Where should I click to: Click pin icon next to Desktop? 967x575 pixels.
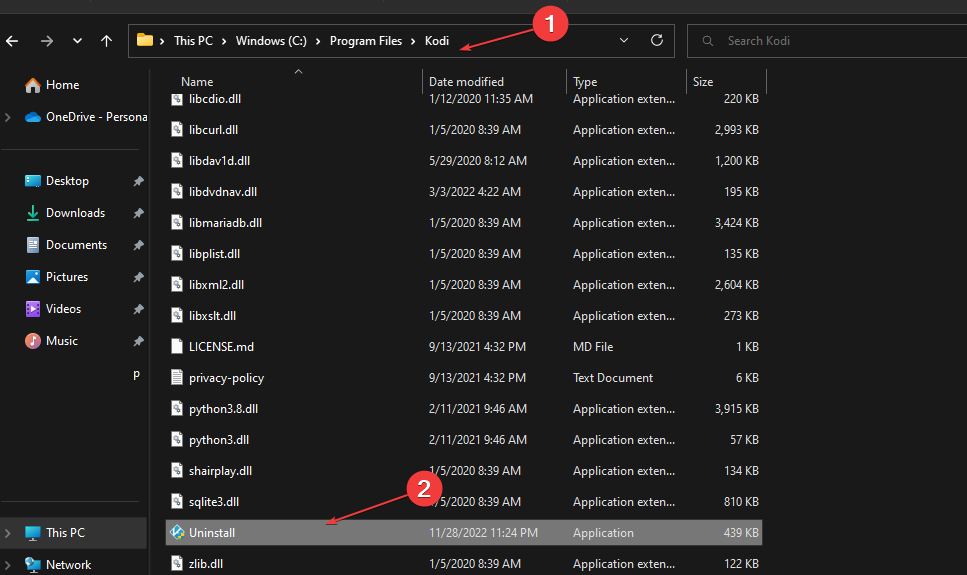pos(139,181)
